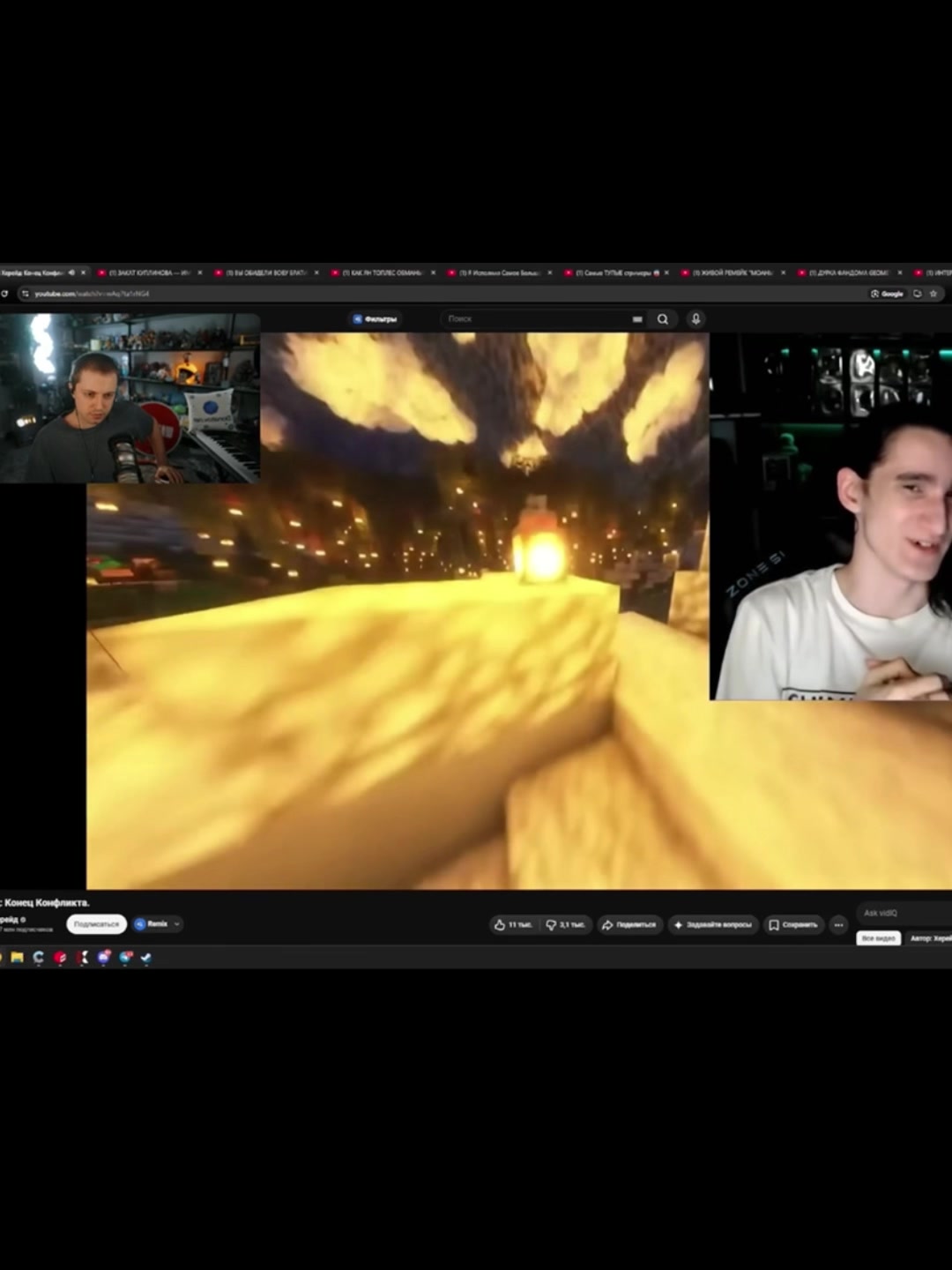Close the Самые ТУПЫЕ стримеры tab
Screen dimensions: 952x1270
(x=666, y=273)
